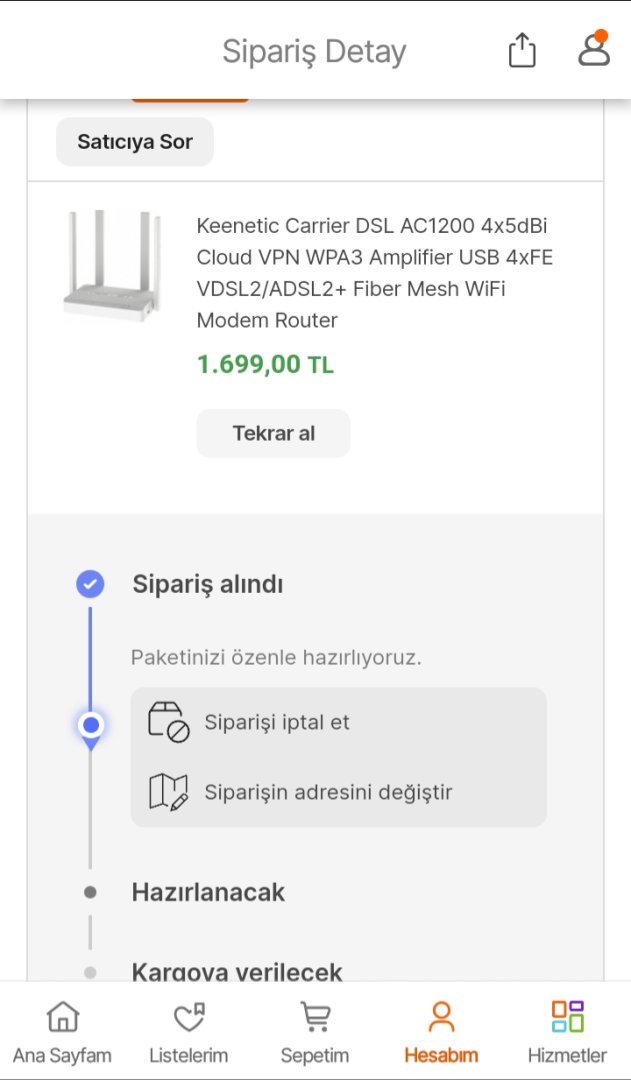This screenshot has width=631, height=1080.
Task: Open the Hesabım tab
Action: [441, 1033]
